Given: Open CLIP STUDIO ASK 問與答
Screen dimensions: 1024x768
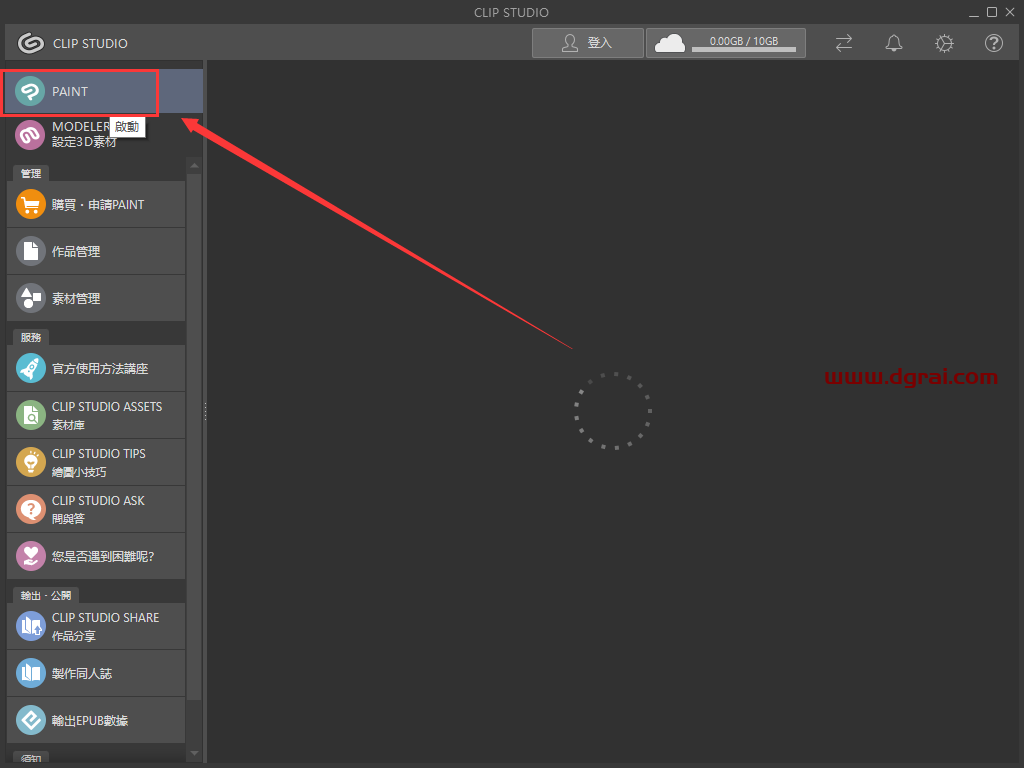Looking at the screenshot, I should pyautogui.click(x=96, y=509).
